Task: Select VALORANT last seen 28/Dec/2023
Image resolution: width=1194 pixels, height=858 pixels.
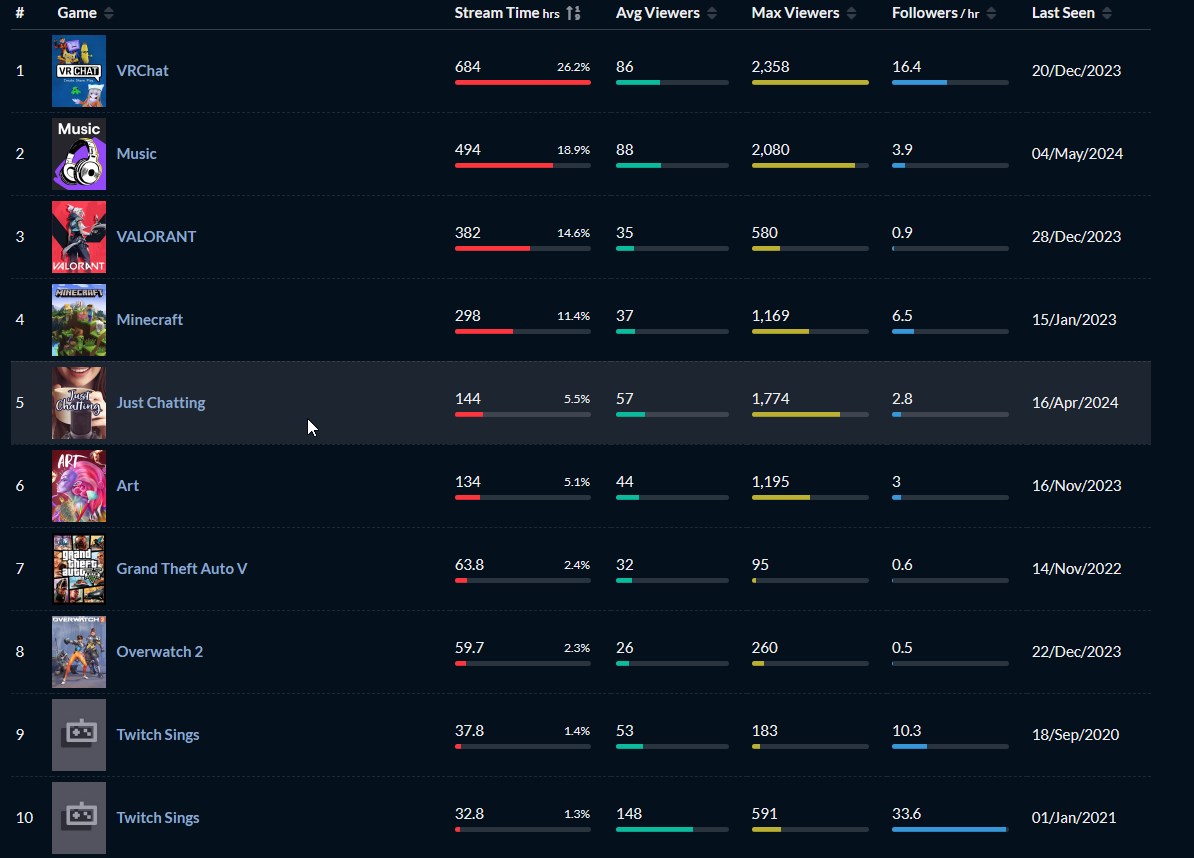Action: click(1076, 237)
